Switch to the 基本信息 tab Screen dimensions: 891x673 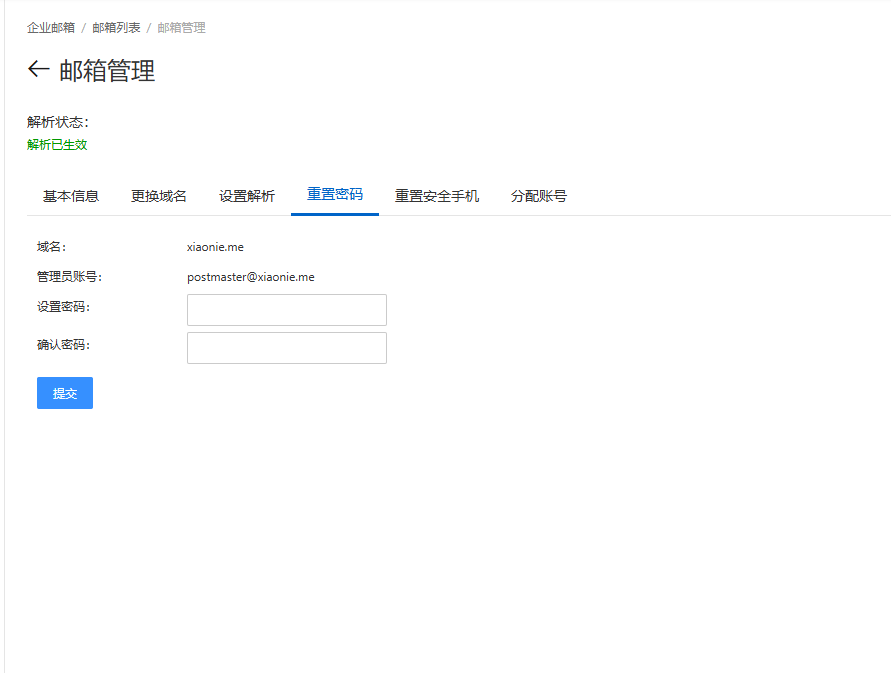pos(70,196)
